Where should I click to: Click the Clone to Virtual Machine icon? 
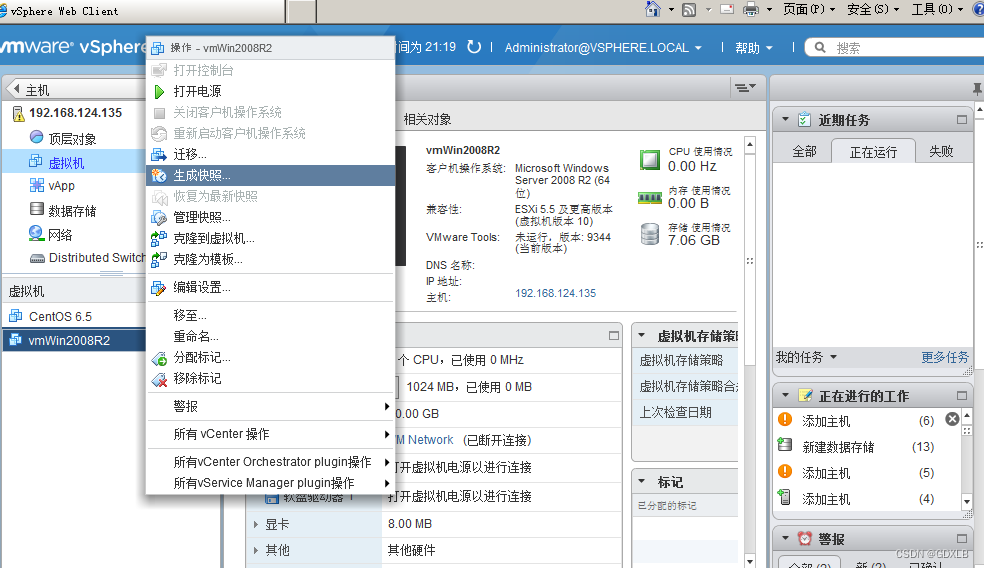159,238
